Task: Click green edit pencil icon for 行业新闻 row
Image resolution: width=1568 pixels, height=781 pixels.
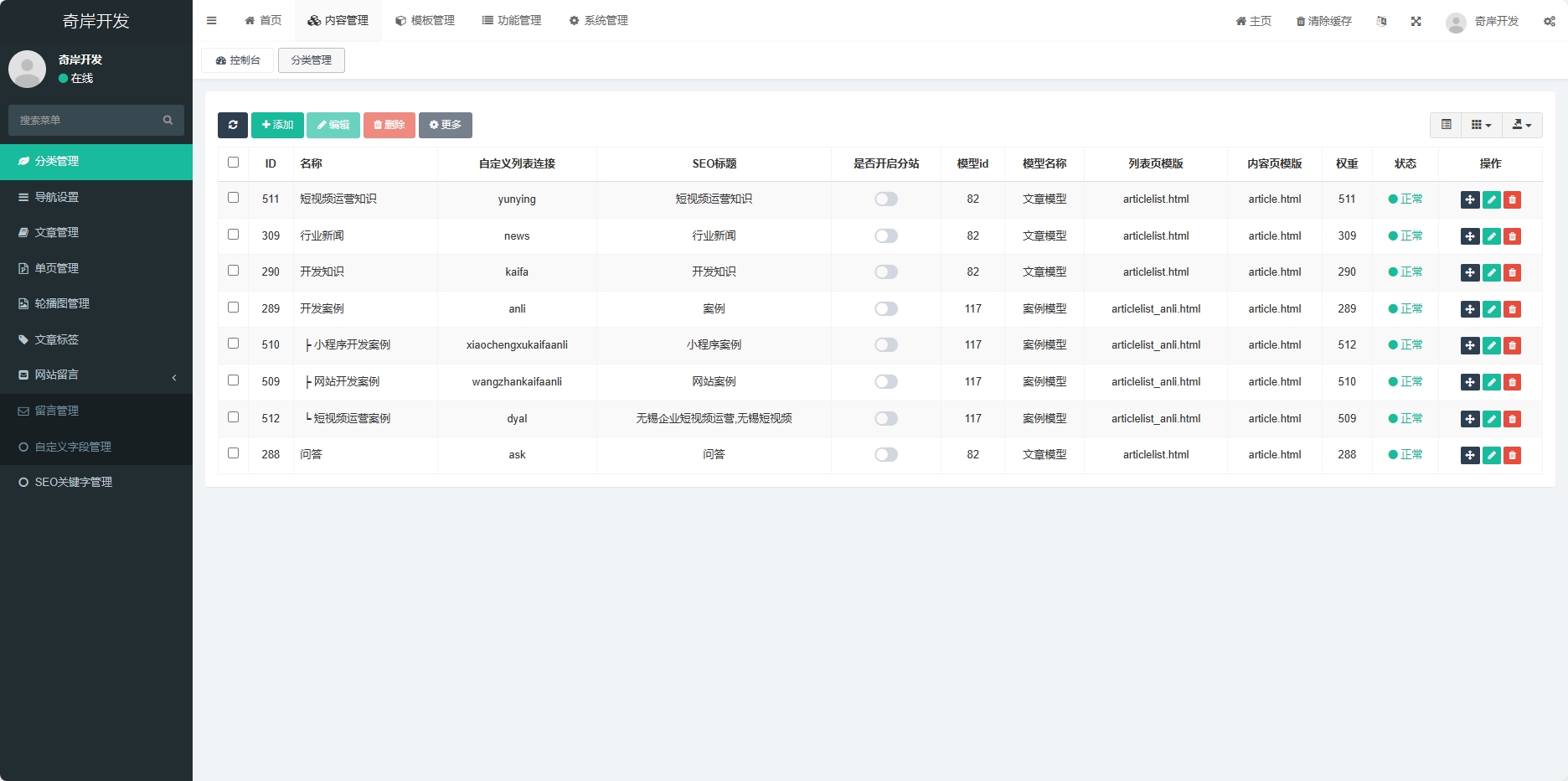Action: [1491, 236]
